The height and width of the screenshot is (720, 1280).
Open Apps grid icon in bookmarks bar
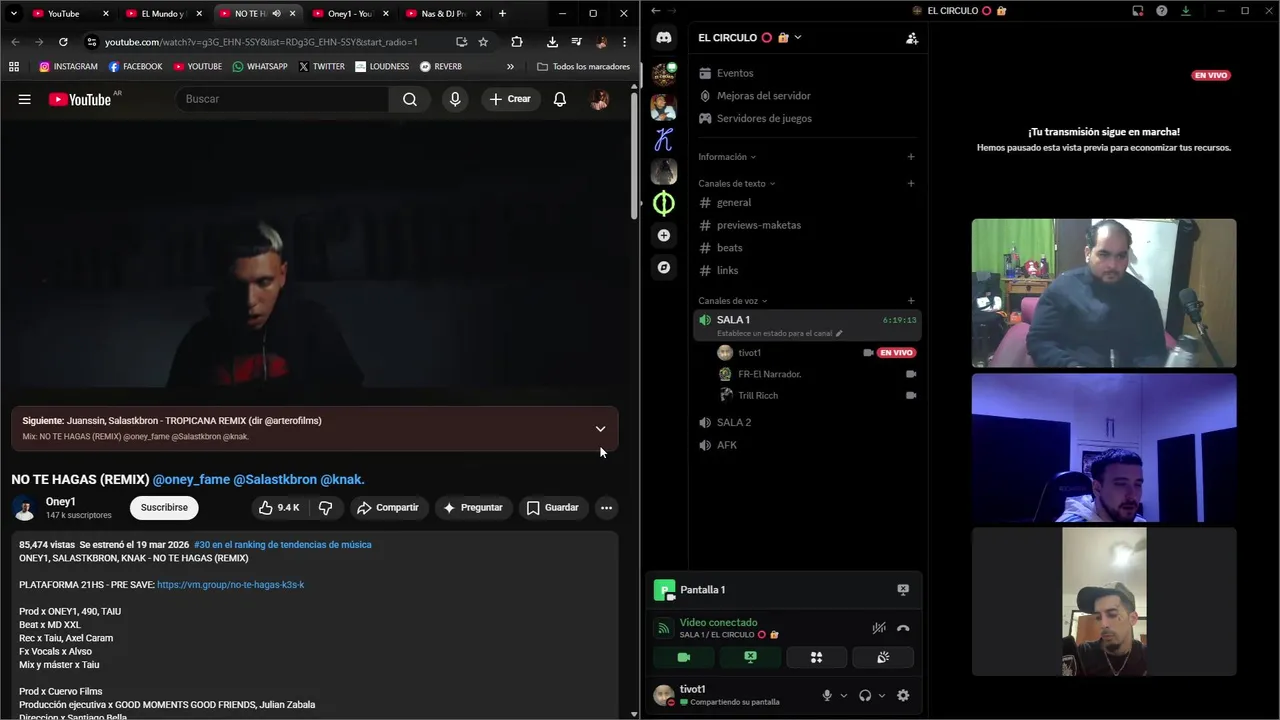coord(14,66)
